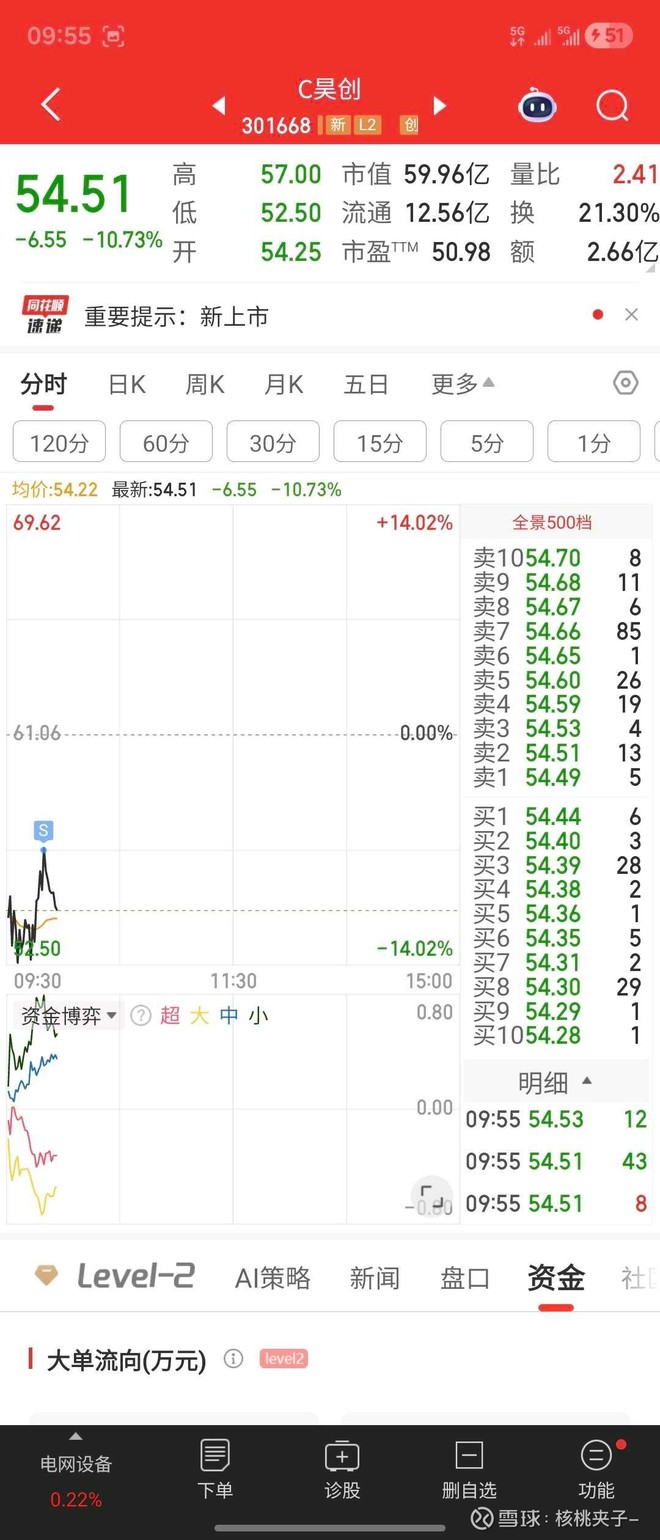Viewport: 660px width, 1540px height.
Task: Open chart settings hexagon icon
Action: (x=625, y=383)
